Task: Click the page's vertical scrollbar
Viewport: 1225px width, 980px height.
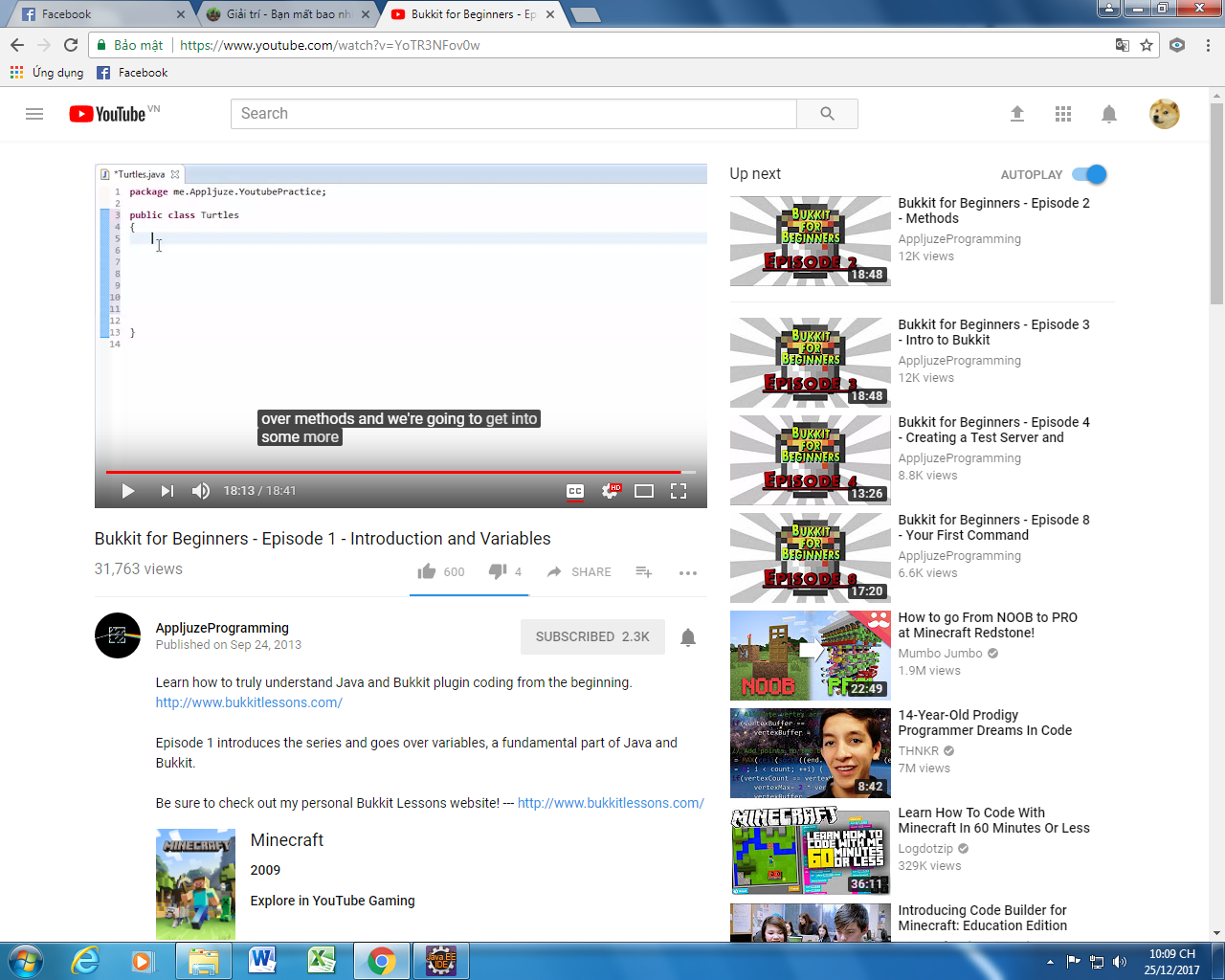Action: [1217, 203]
